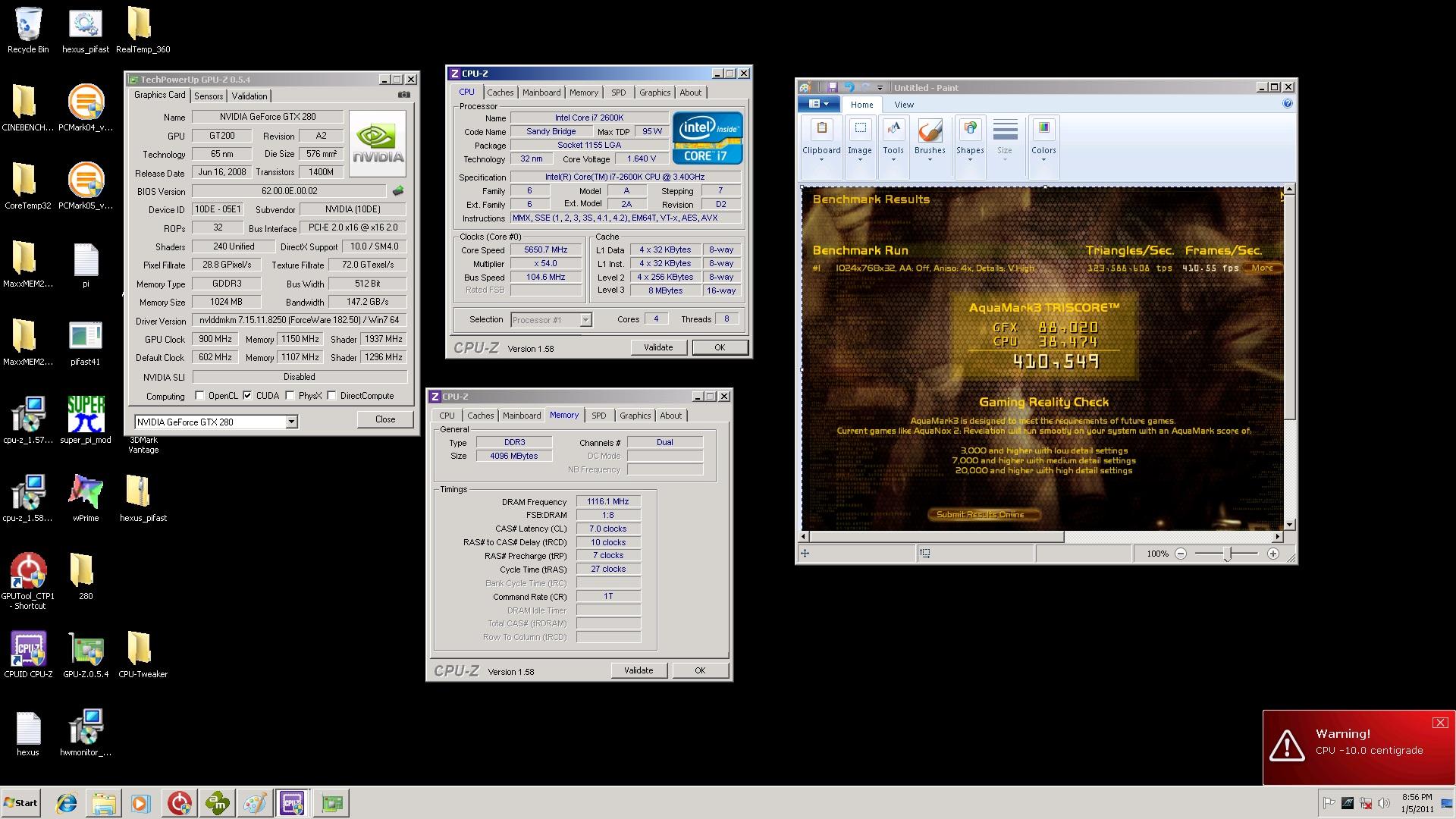
Task: Open Internet Explorer from the taskbar
Action: [x=67, y=803]
